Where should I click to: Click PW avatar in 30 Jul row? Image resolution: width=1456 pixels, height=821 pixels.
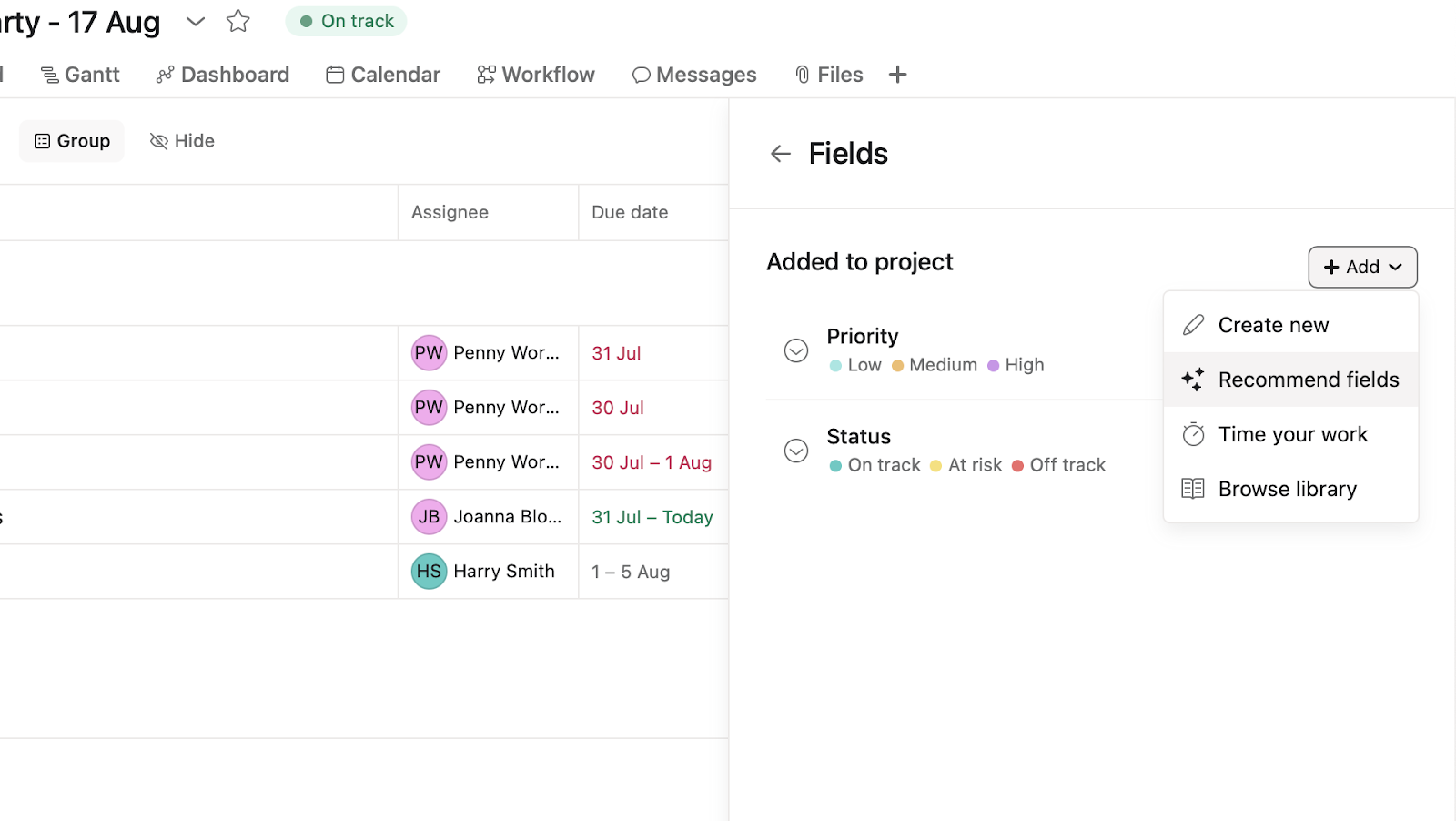tap(429, 408)
